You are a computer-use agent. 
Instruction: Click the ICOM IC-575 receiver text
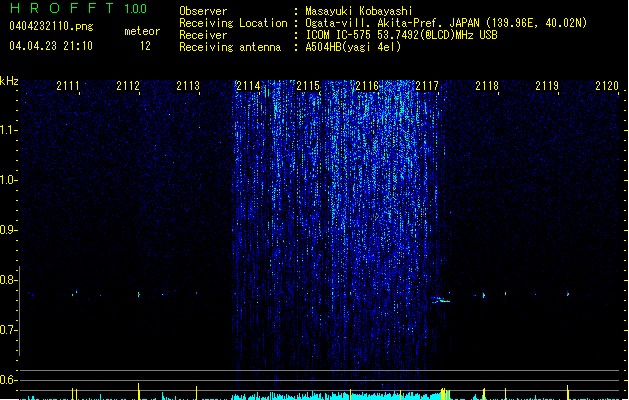pyautogui.click(x=401, y=35)
